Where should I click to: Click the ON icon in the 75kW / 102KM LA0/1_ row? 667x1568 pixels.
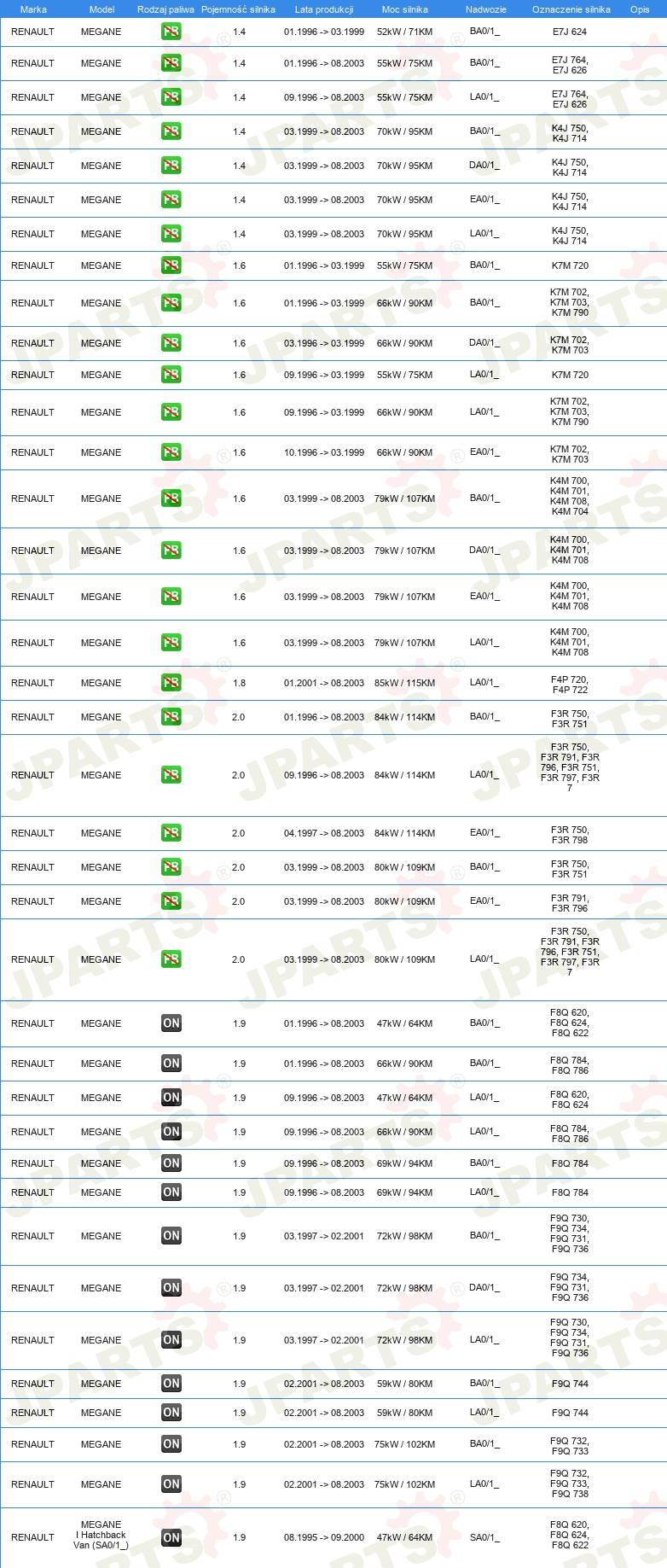coord(171,1484)
